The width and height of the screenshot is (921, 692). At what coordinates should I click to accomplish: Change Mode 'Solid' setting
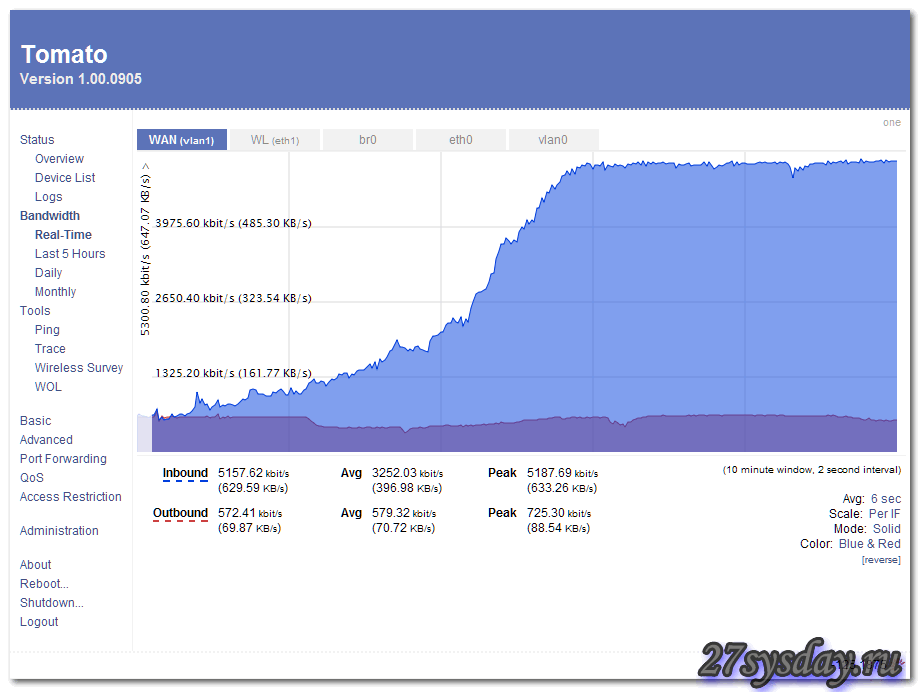[887, 529]
